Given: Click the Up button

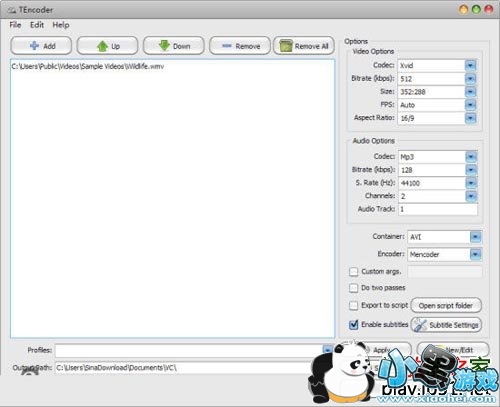Looking at the screenshot, I should pos(107,46).
